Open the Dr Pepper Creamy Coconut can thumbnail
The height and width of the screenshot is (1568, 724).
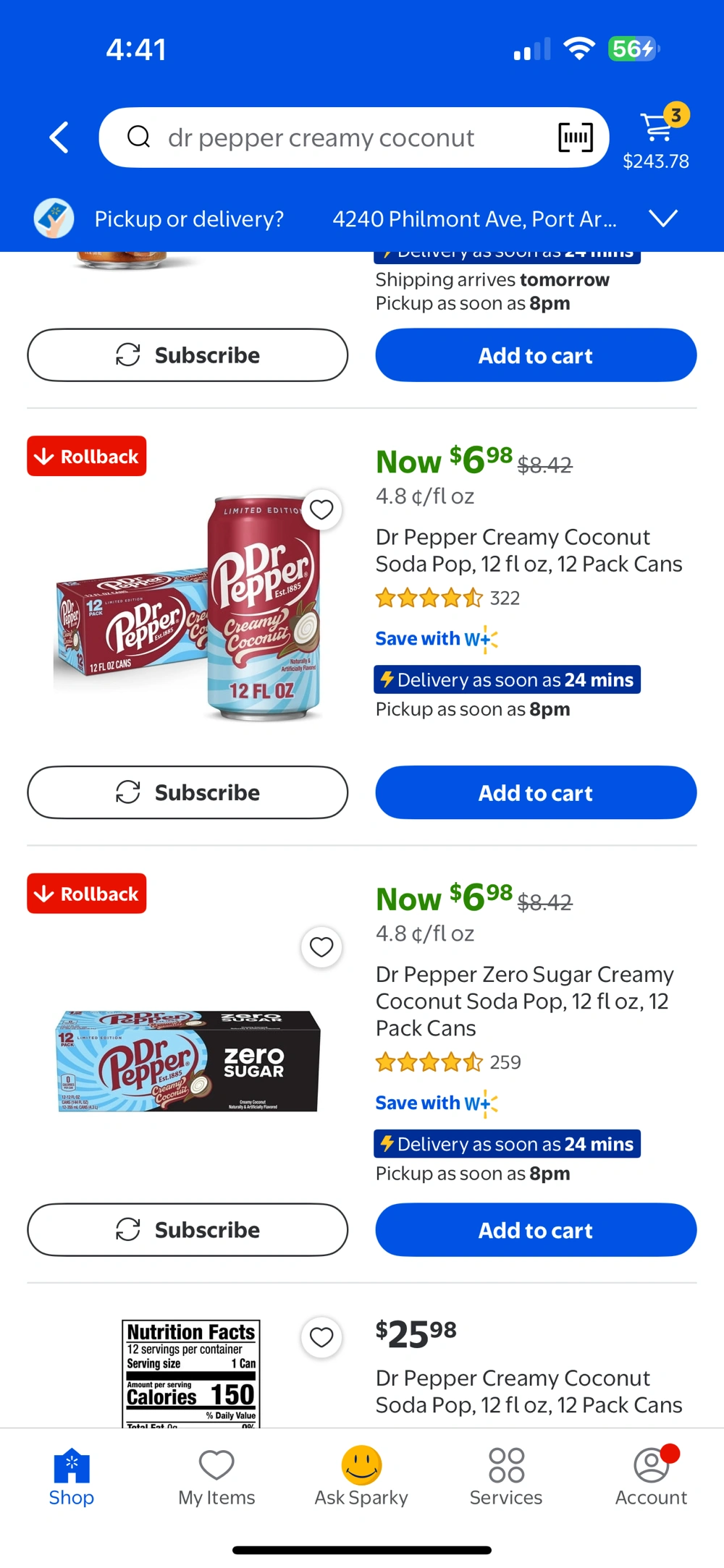(190, 609)
